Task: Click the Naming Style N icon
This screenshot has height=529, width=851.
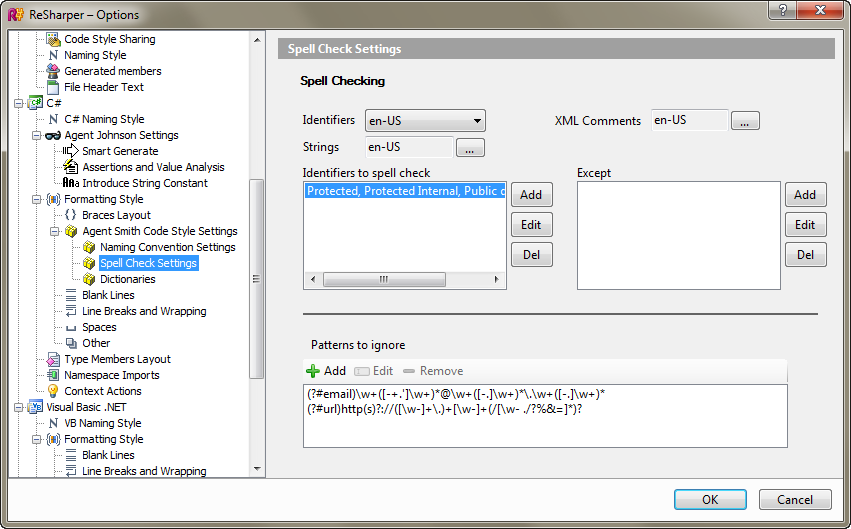Action: coord(53,55)
